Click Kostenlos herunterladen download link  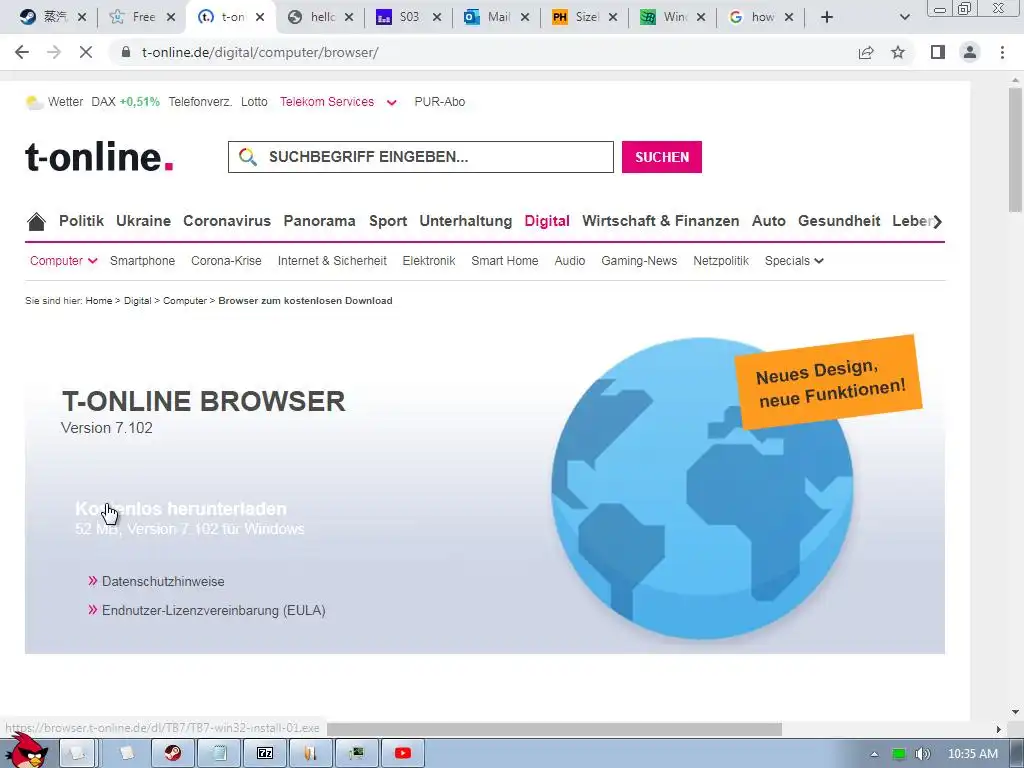pos(181,509)
